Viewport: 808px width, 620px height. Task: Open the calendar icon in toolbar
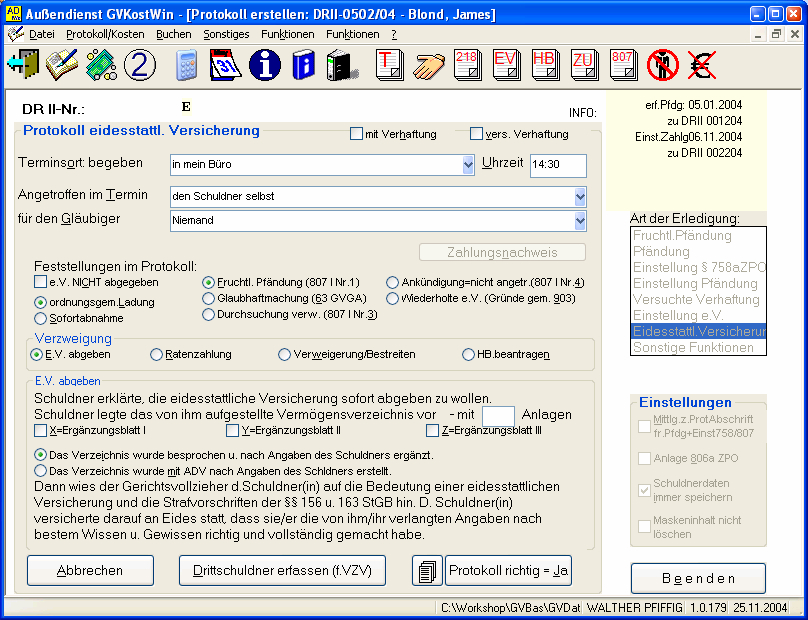(226, 65)
